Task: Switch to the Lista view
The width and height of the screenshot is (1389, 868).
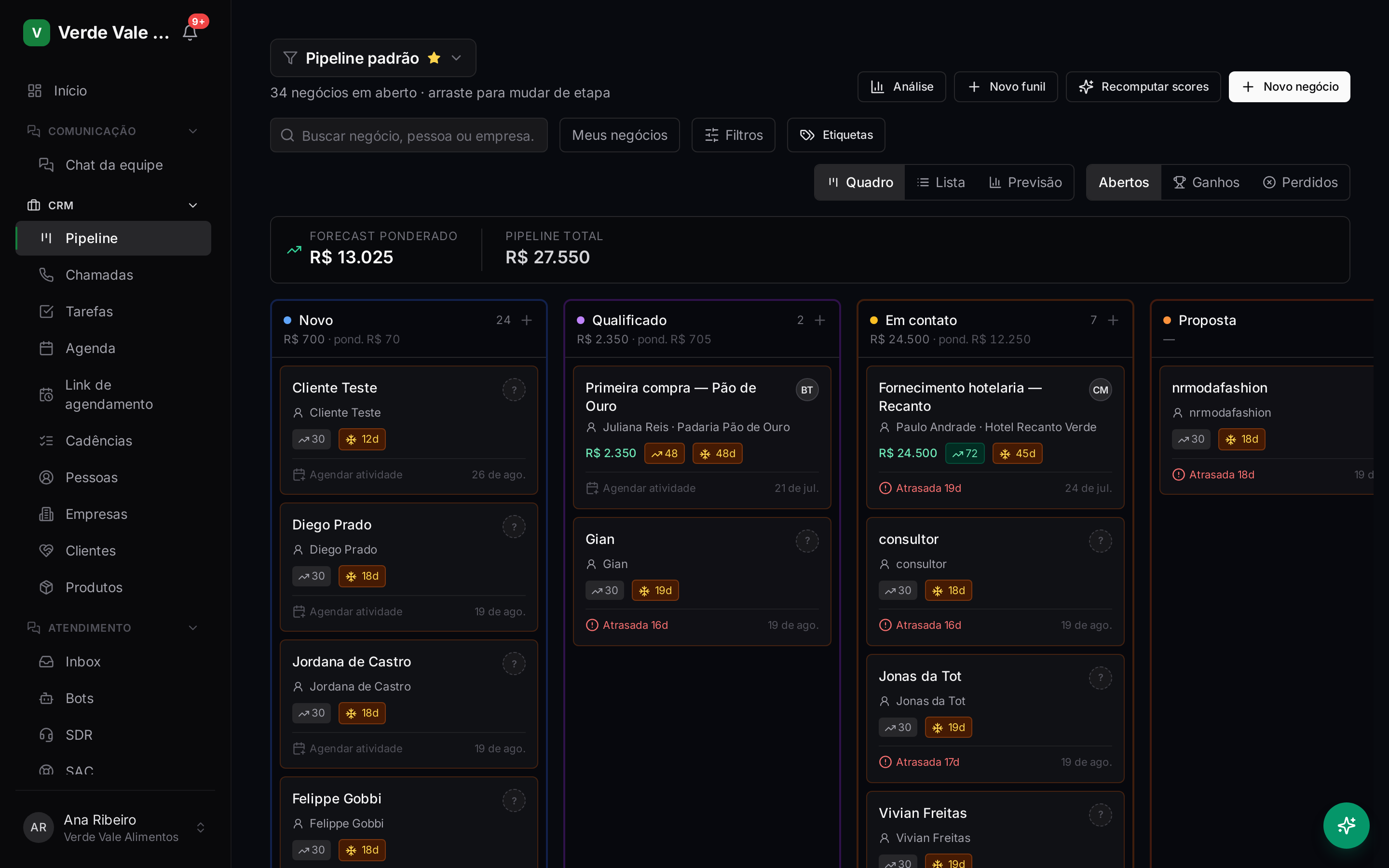Action: tap(941, 183)
